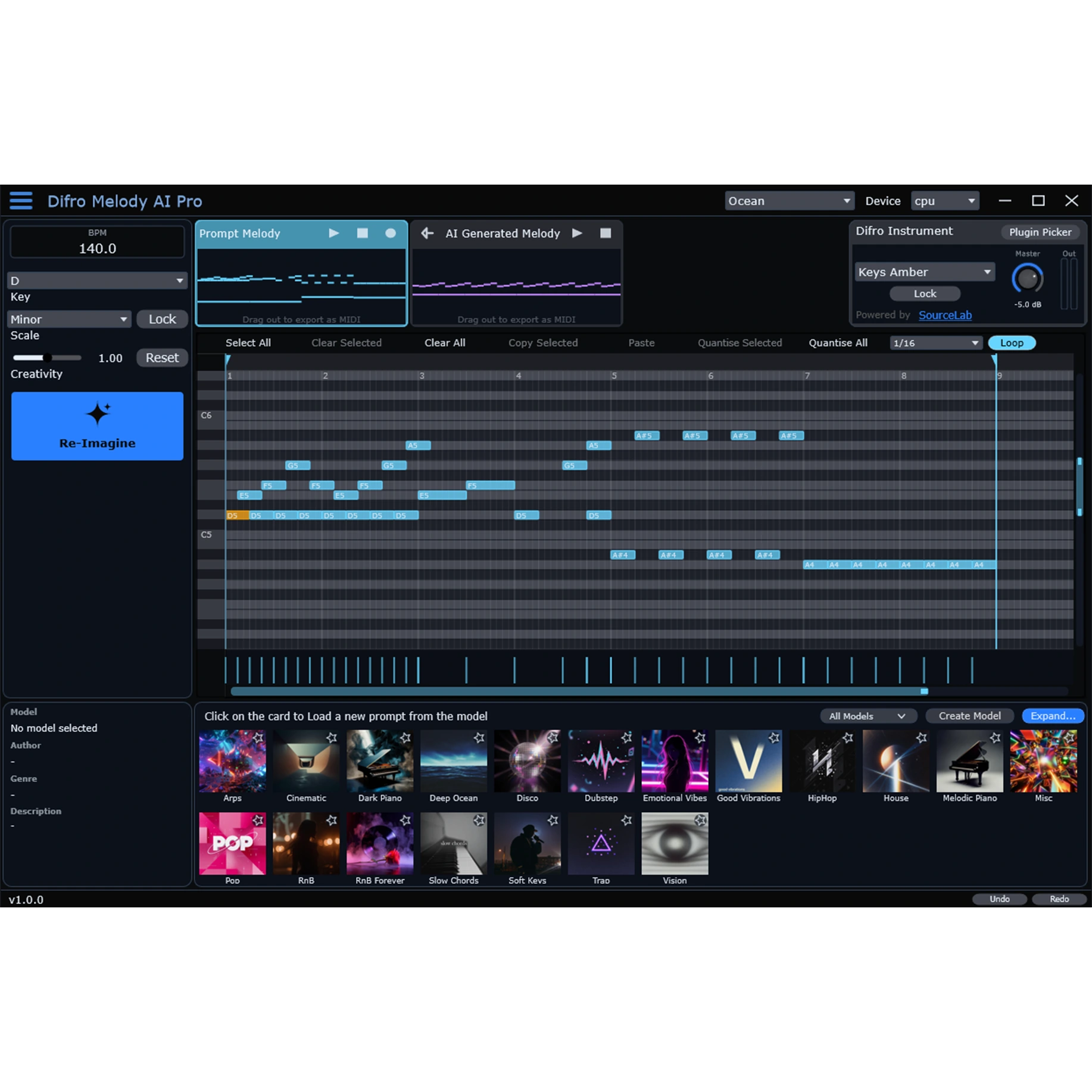Favorite the Dark Piano model star
This screenshot has height=1092, width=1092.
coord(405,738)
